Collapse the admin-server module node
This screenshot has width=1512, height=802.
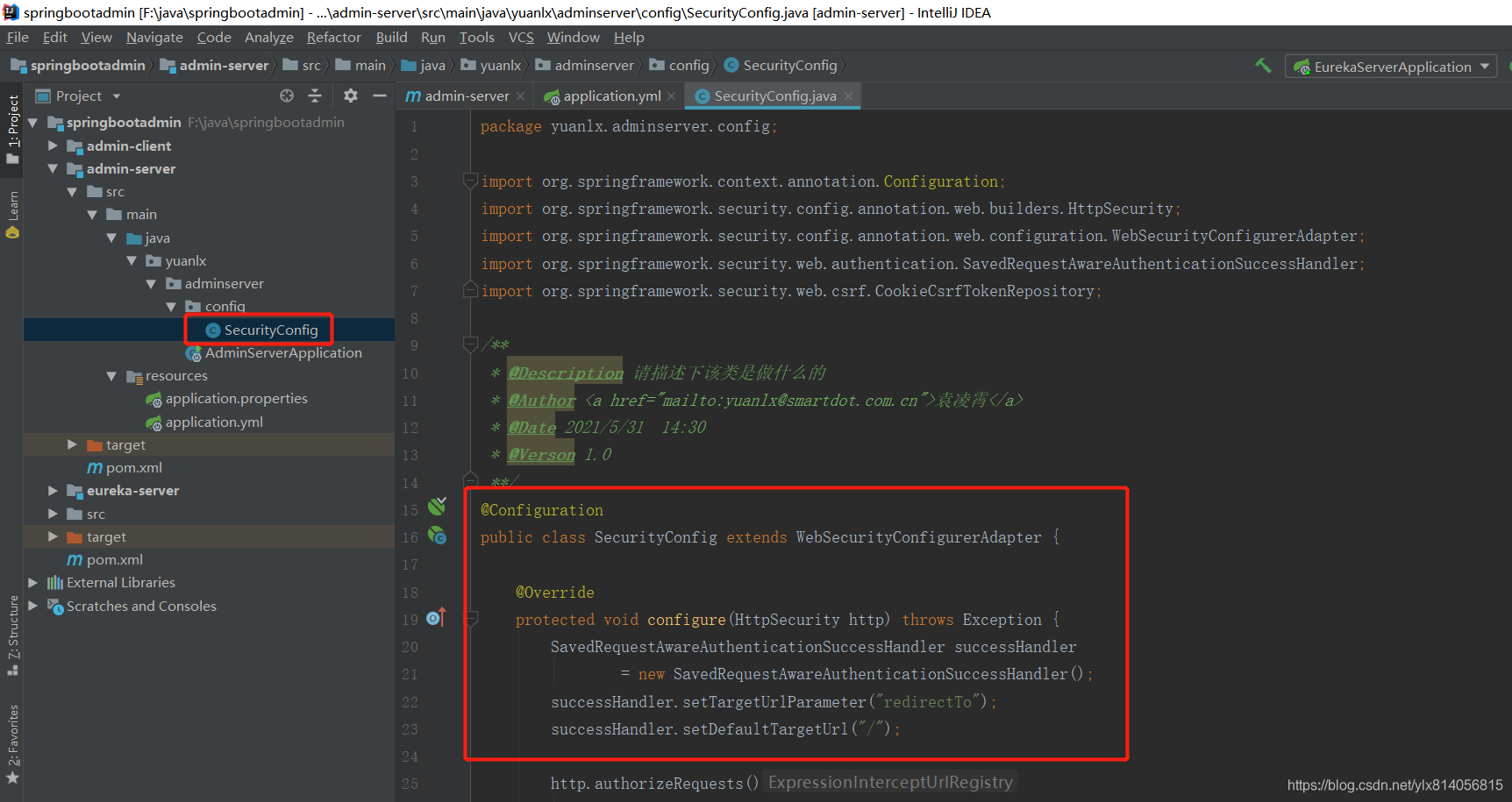click(53, 168)
